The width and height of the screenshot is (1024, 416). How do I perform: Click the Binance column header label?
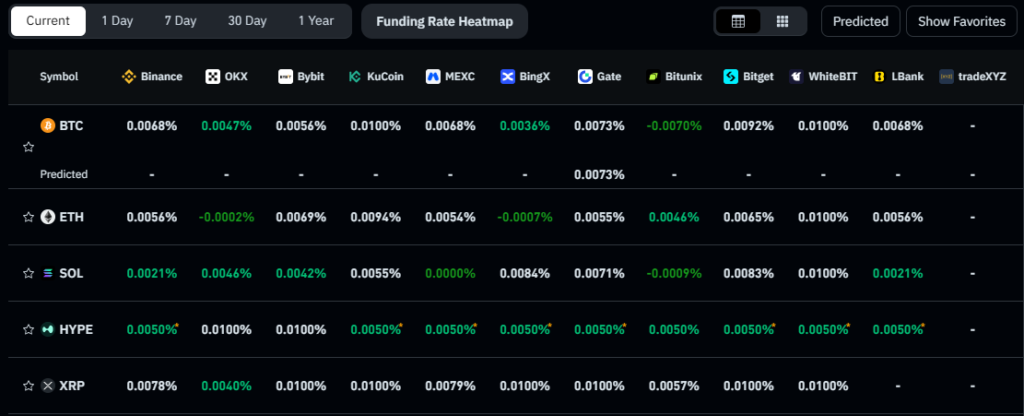coord(161,76)
